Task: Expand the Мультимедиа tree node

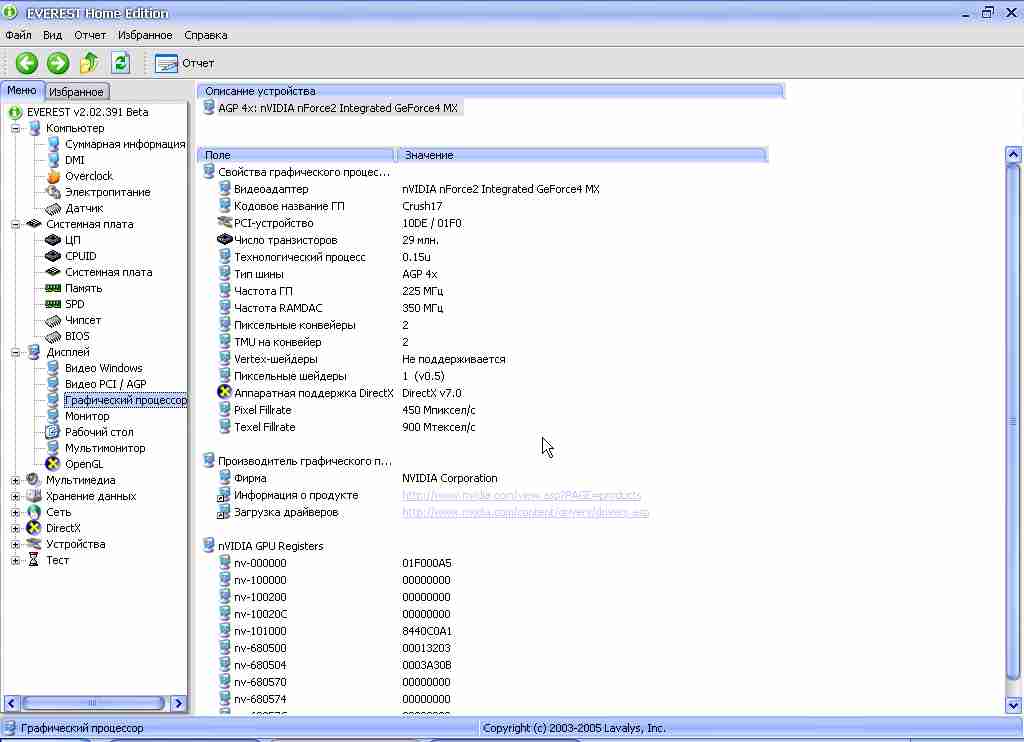Action: click(x=16, y=481)
